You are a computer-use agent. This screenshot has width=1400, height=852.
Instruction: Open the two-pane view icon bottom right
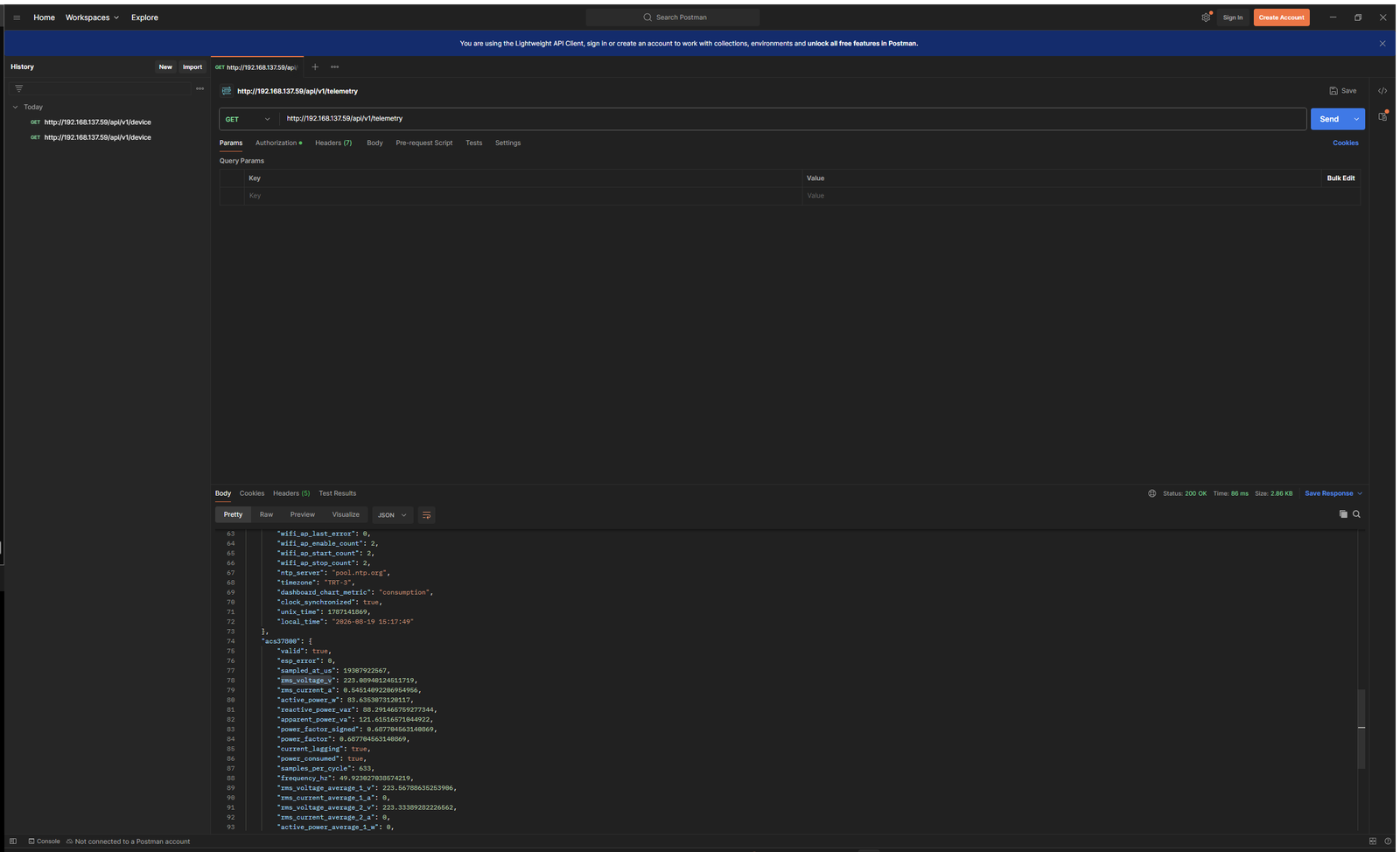point(1372,842)
